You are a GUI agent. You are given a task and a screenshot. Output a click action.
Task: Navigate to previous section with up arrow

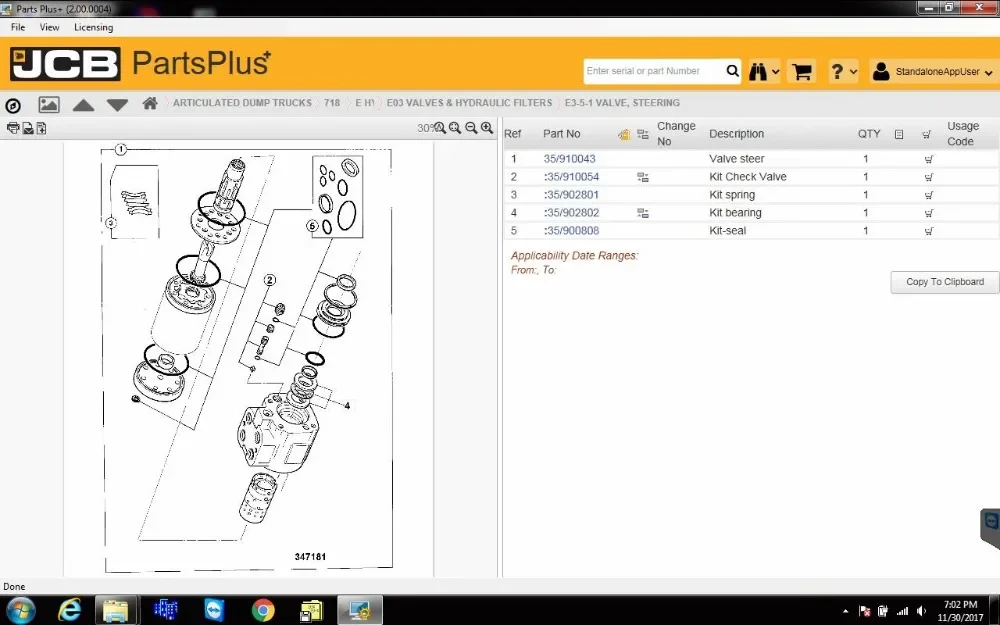[83, 103]
